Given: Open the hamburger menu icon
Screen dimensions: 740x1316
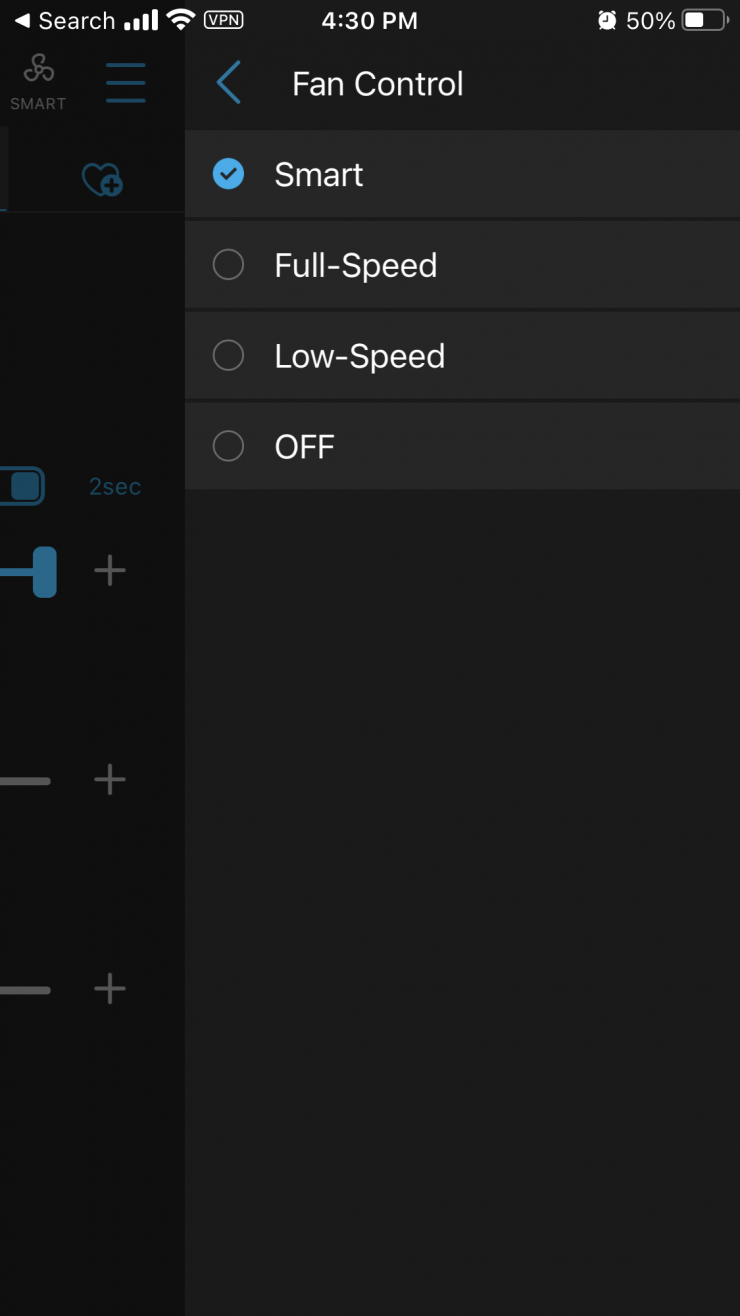Looking at the screenshot, I should coord(126,82).
